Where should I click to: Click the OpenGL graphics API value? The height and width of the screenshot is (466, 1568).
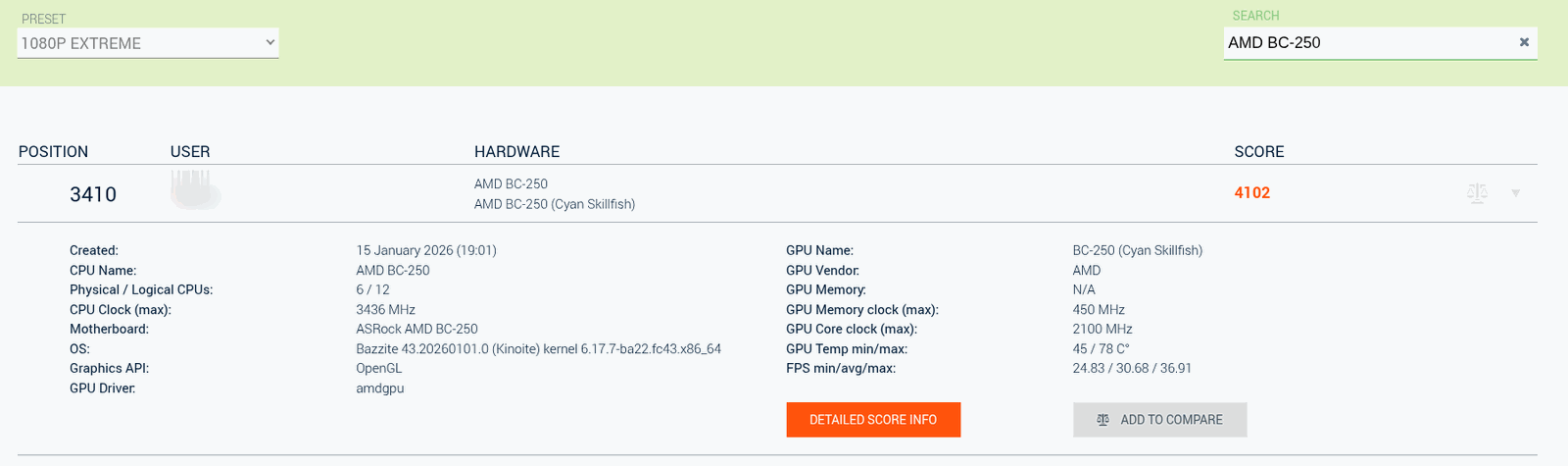[x=379, y=368]
